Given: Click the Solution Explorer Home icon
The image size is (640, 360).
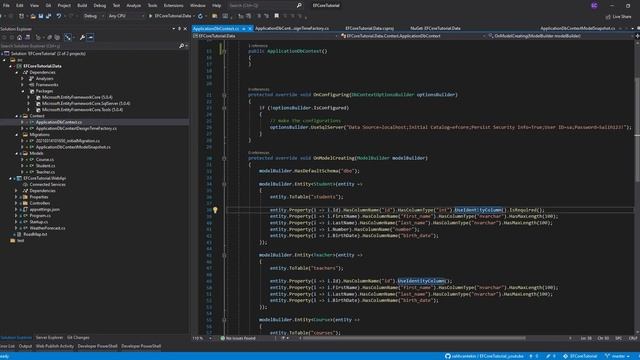Looking at the screenshot, I should (19, 37).
